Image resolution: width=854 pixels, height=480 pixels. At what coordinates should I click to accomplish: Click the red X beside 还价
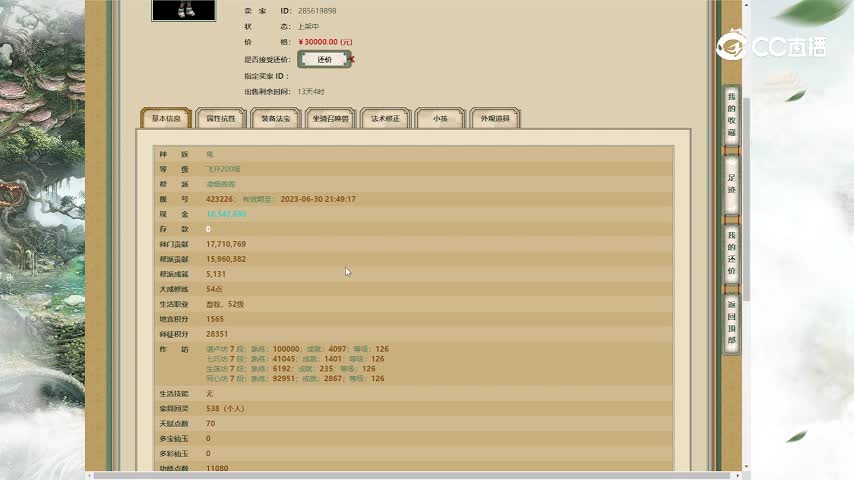click(x=353, y=59)
